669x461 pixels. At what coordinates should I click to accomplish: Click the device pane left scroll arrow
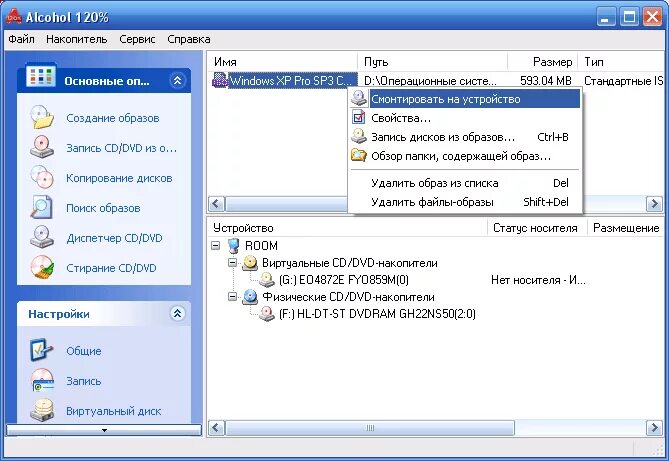(x=216, y=427)
